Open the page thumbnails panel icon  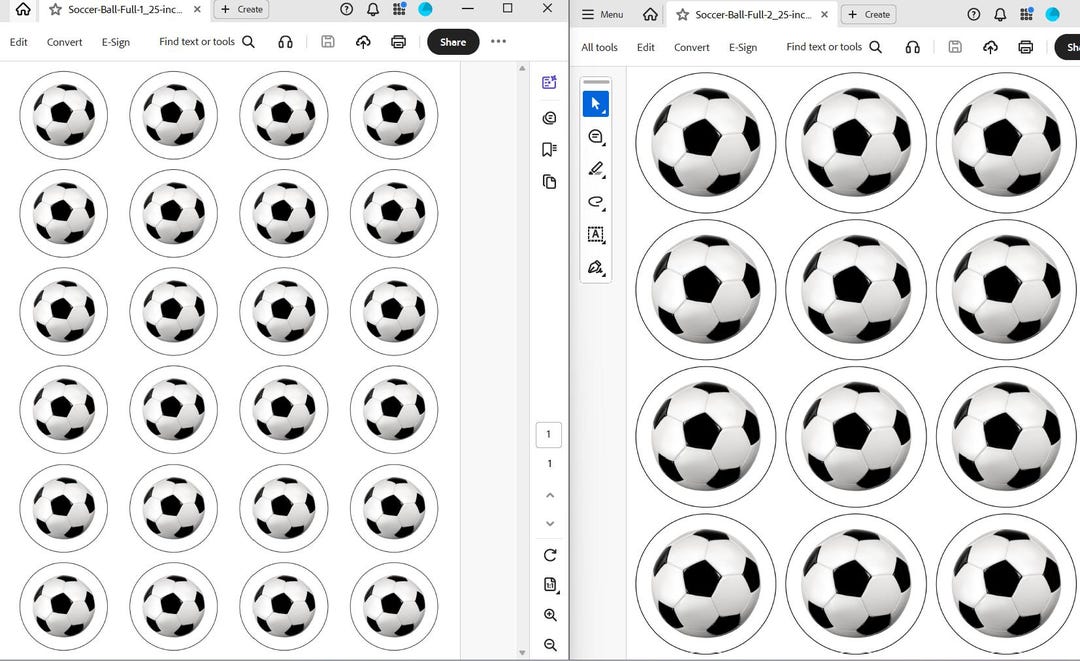549,182
